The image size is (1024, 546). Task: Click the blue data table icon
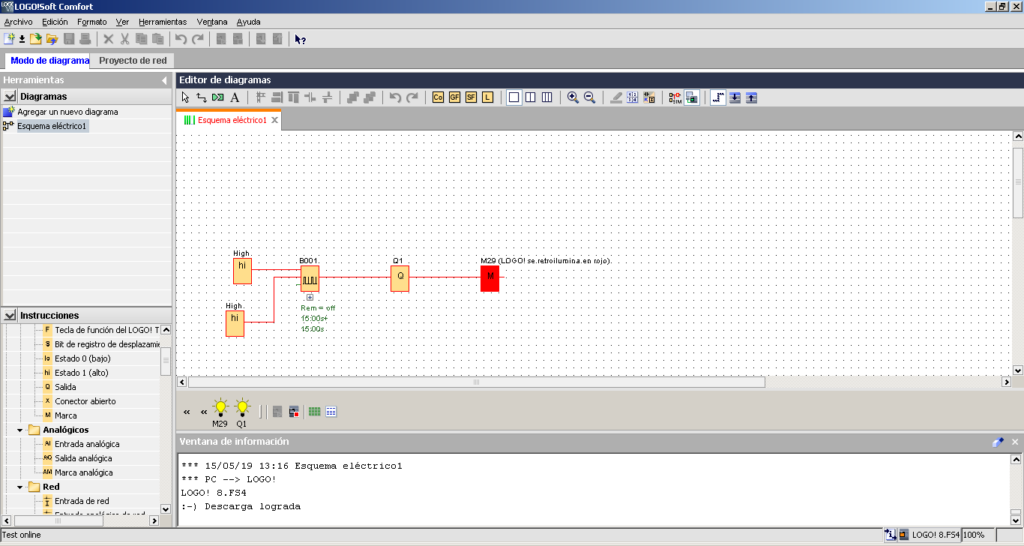[x=331, y=411]
